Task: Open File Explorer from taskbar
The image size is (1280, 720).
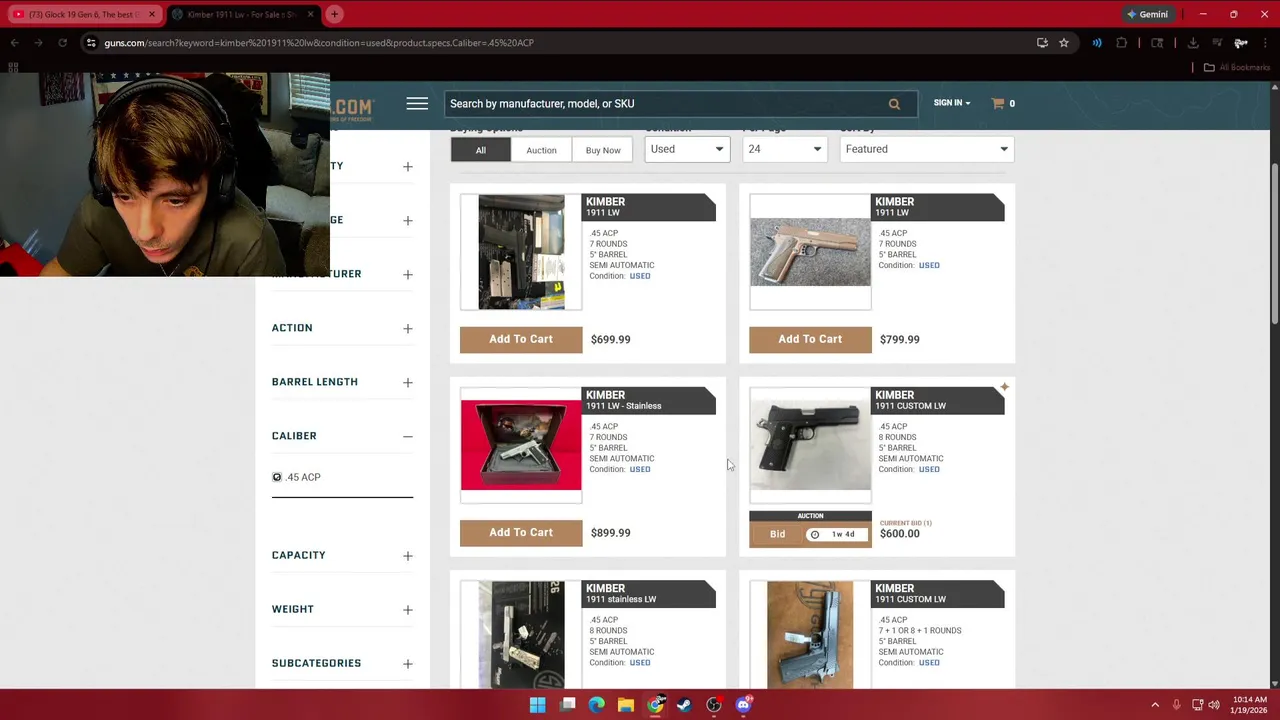Action: [626, 705]
